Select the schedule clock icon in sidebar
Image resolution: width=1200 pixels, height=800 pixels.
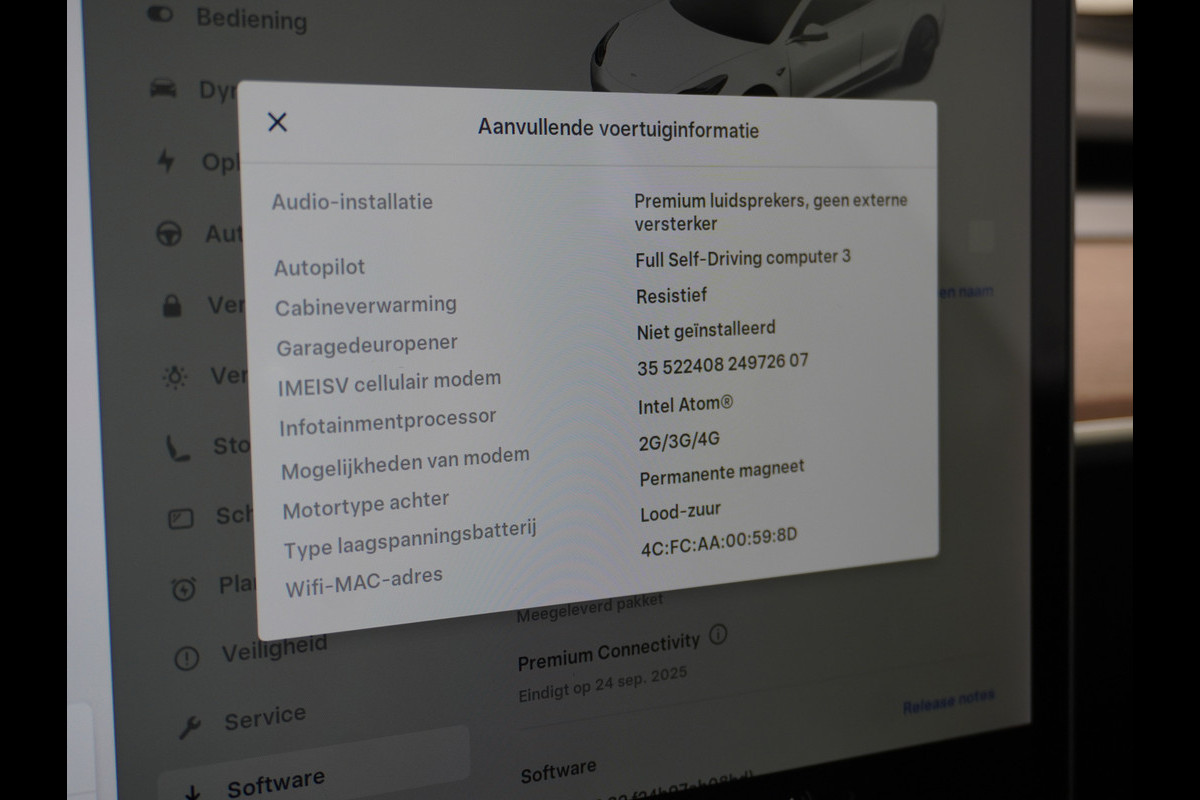coord(184,589)
